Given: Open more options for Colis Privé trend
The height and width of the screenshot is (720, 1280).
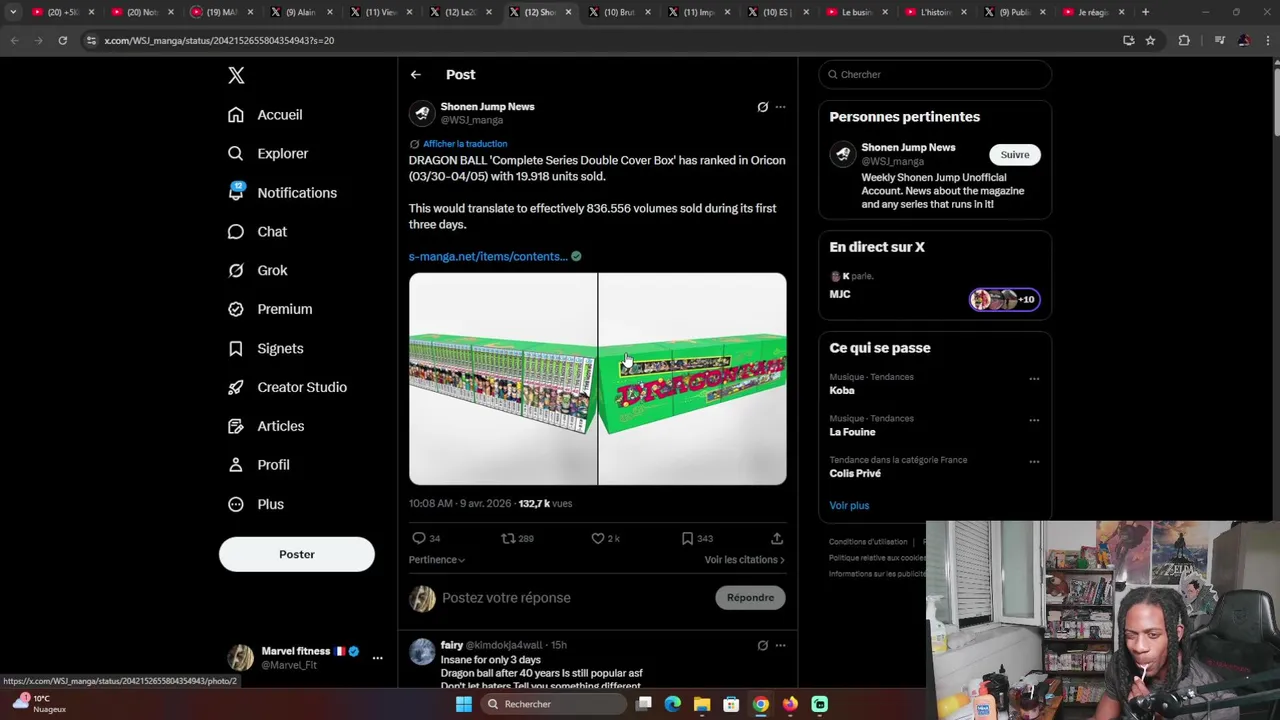Looking at the screenshot, I should 1034,462.
